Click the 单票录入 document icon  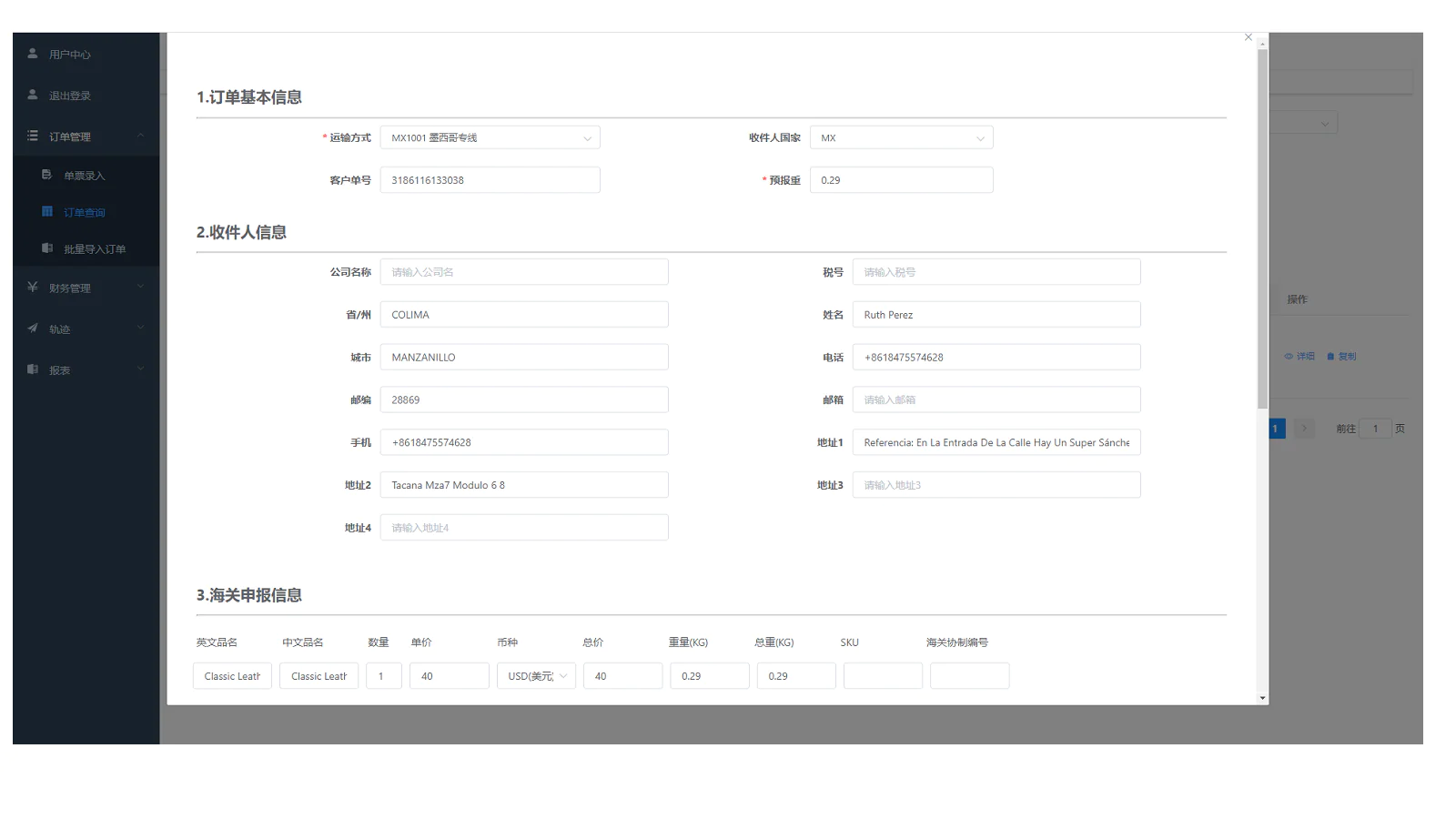coord(47,175)
